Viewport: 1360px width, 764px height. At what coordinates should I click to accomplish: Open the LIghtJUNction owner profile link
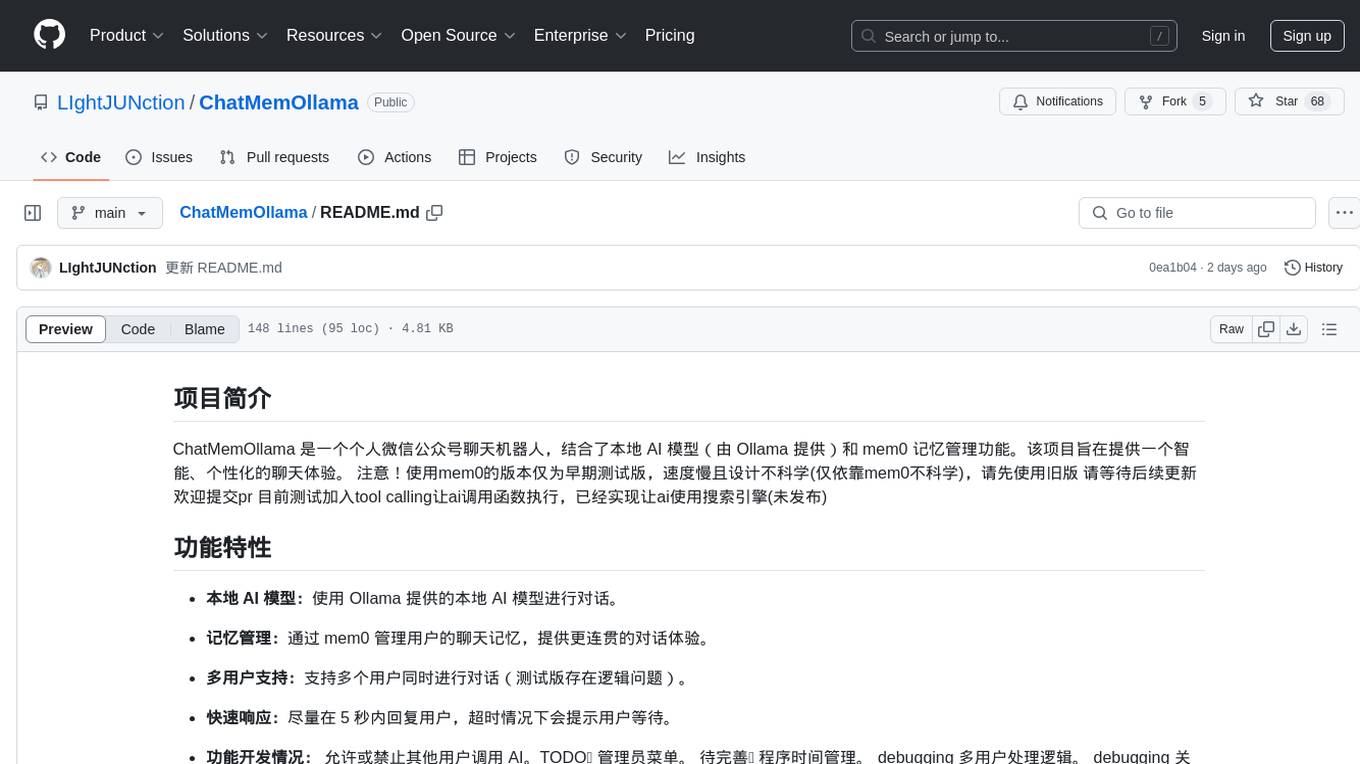click(x=121, y=102)
